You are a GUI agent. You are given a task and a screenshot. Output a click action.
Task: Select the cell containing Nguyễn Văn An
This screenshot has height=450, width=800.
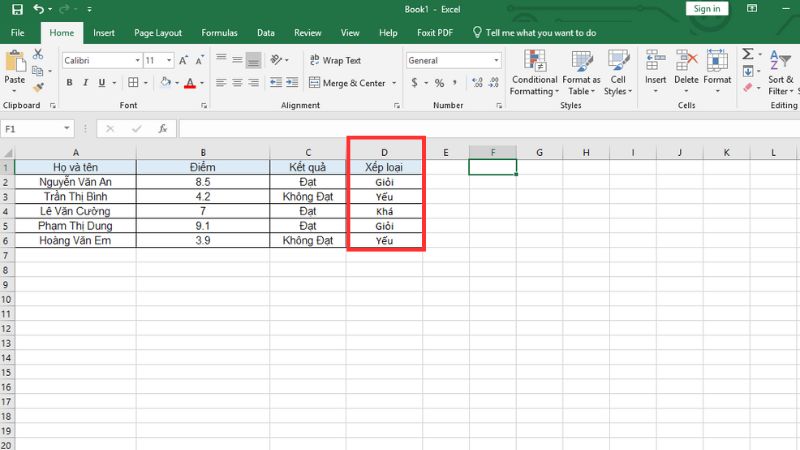pyautogui.click(x=76, y=183)
